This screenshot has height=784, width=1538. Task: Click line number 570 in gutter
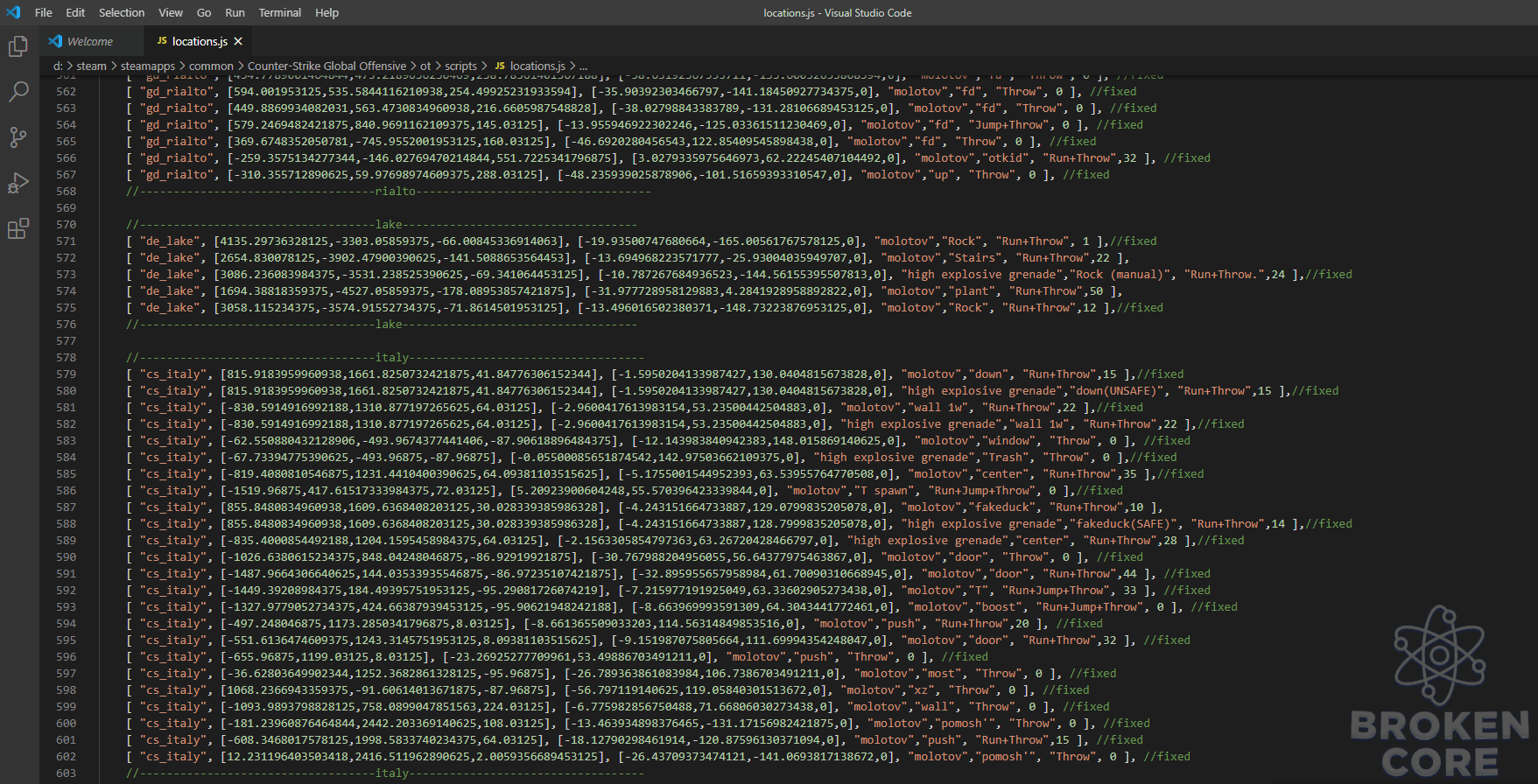pos(66,225)
